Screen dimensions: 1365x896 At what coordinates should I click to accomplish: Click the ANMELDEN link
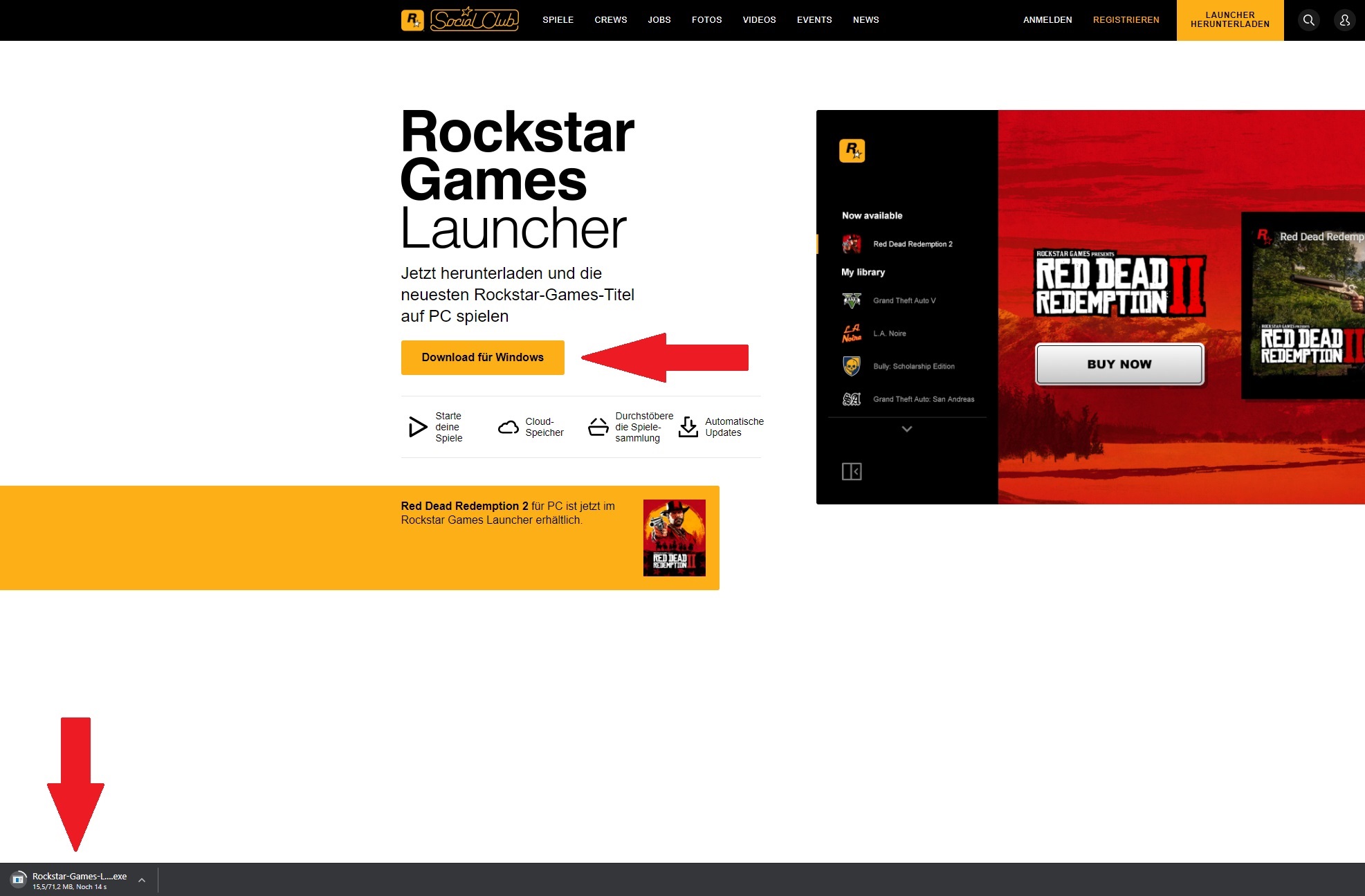click(1047, 20)
